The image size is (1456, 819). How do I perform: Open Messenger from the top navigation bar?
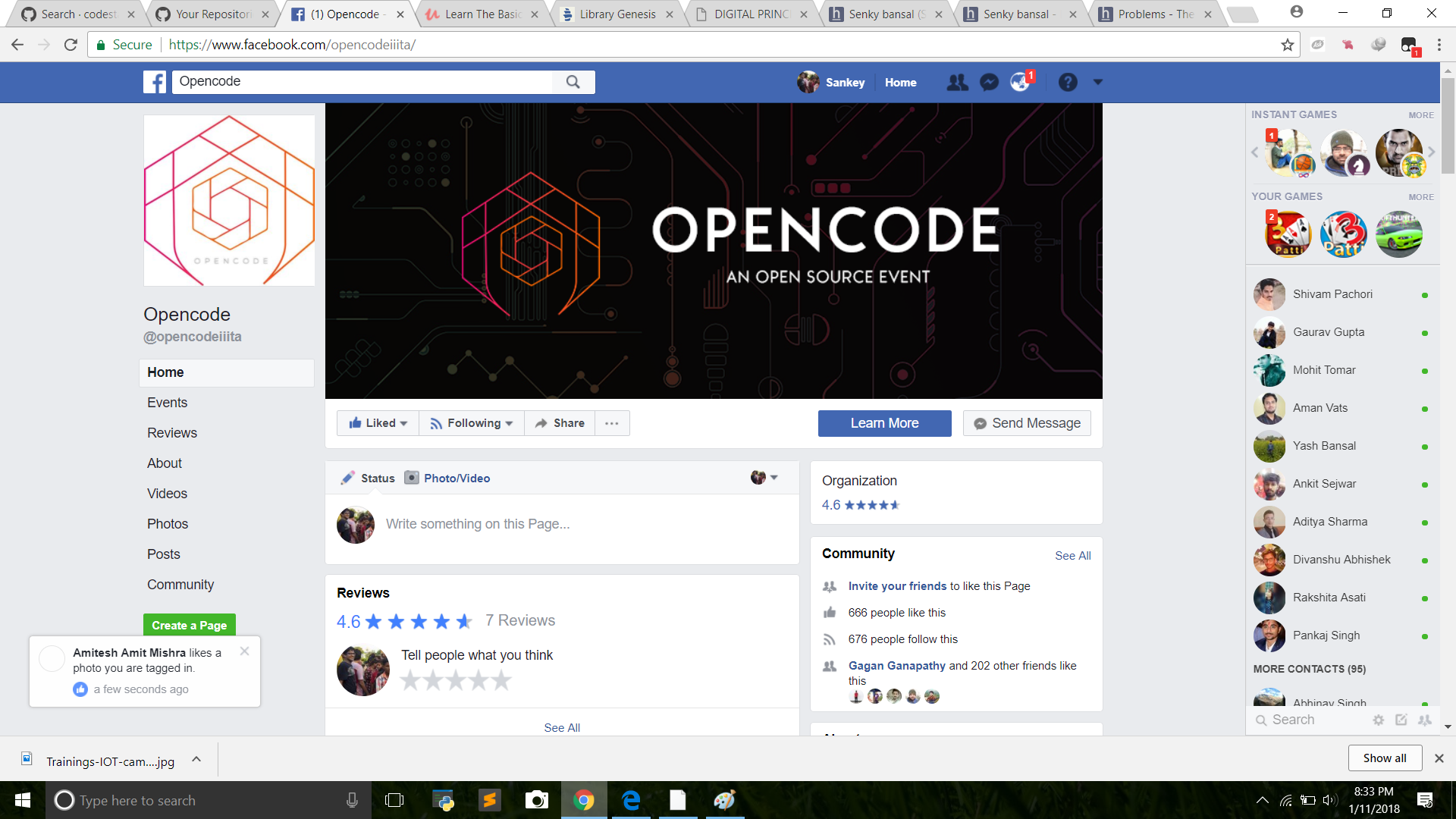pyautogui.click(x=989, y=82)
